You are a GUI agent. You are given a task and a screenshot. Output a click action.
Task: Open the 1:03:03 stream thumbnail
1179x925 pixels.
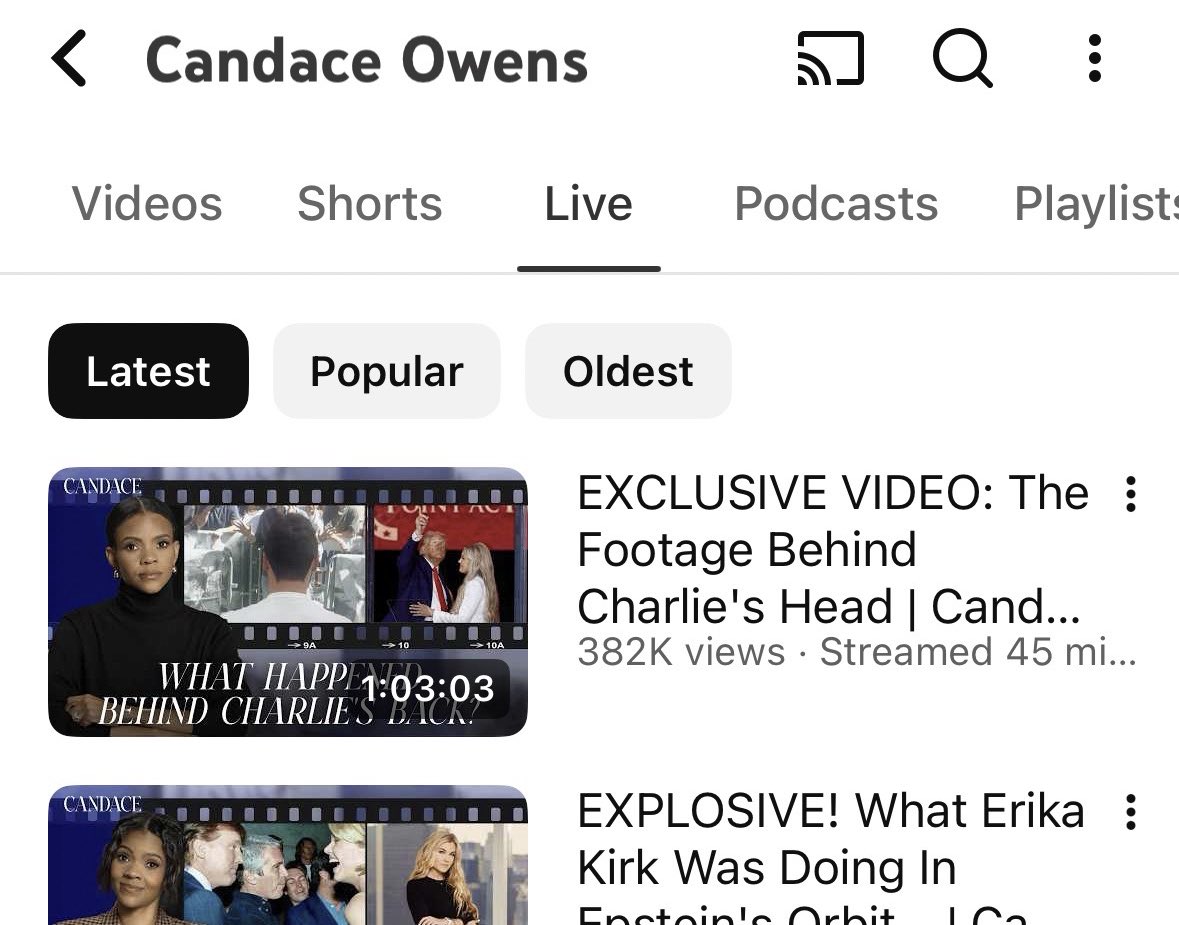coord(288,602)
